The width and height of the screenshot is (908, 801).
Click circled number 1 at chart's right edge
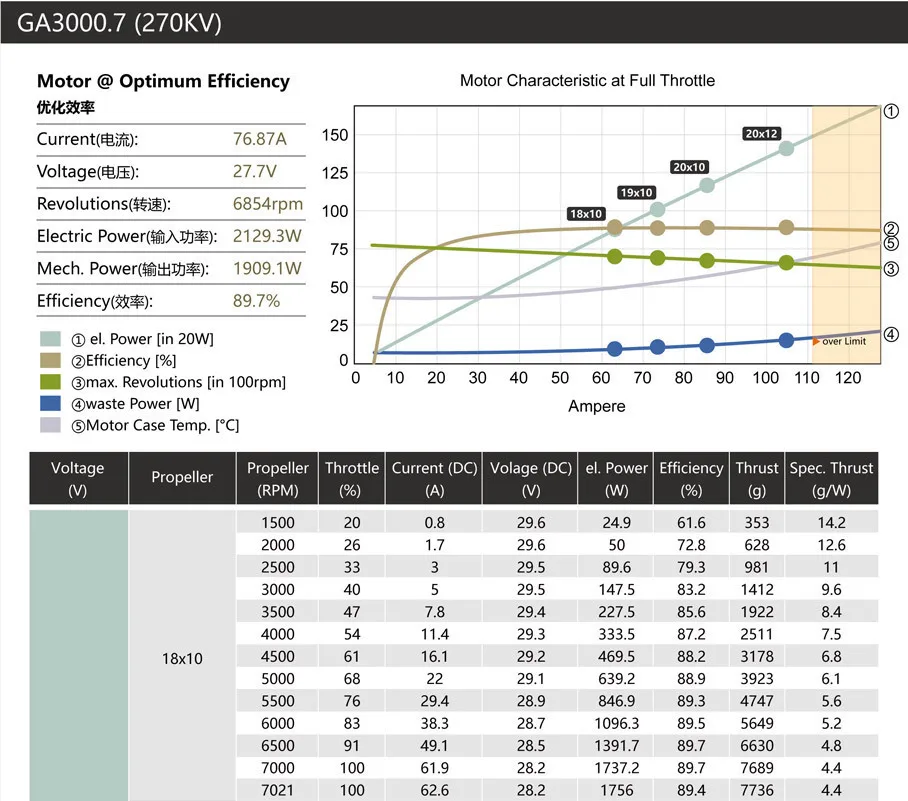891,111
